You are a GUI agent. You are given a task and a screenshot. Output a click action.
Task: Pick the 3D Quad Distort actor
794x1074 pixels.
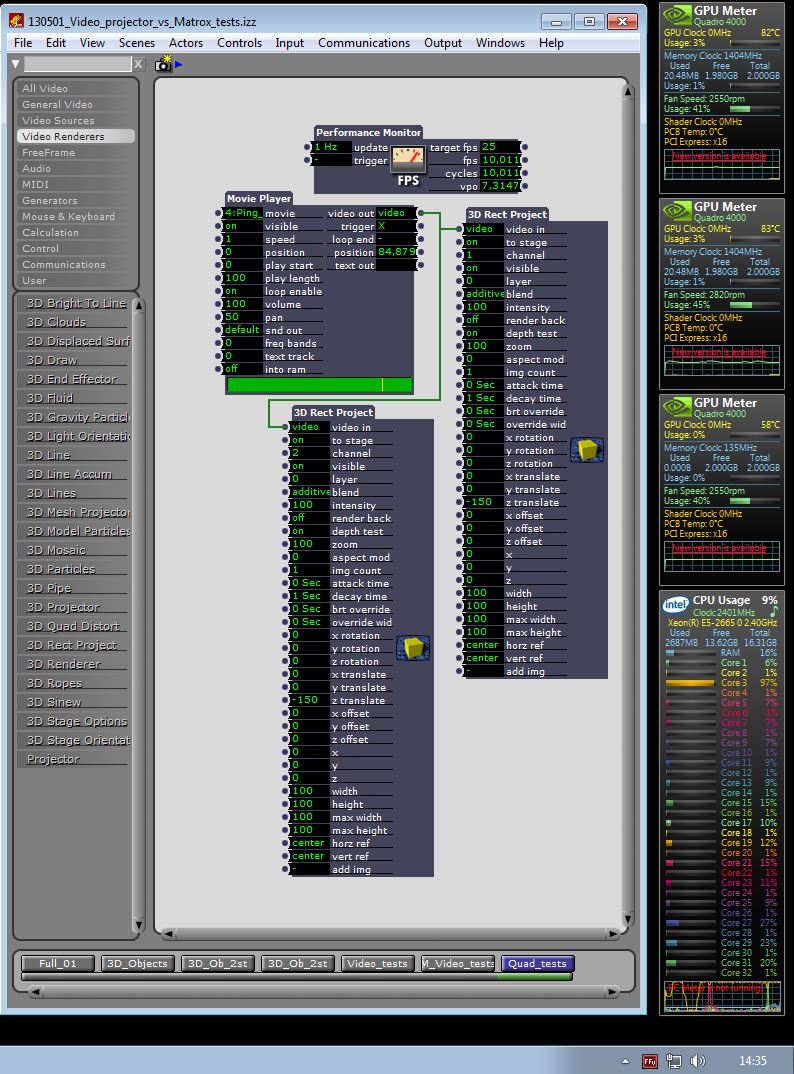pos(73,626)
